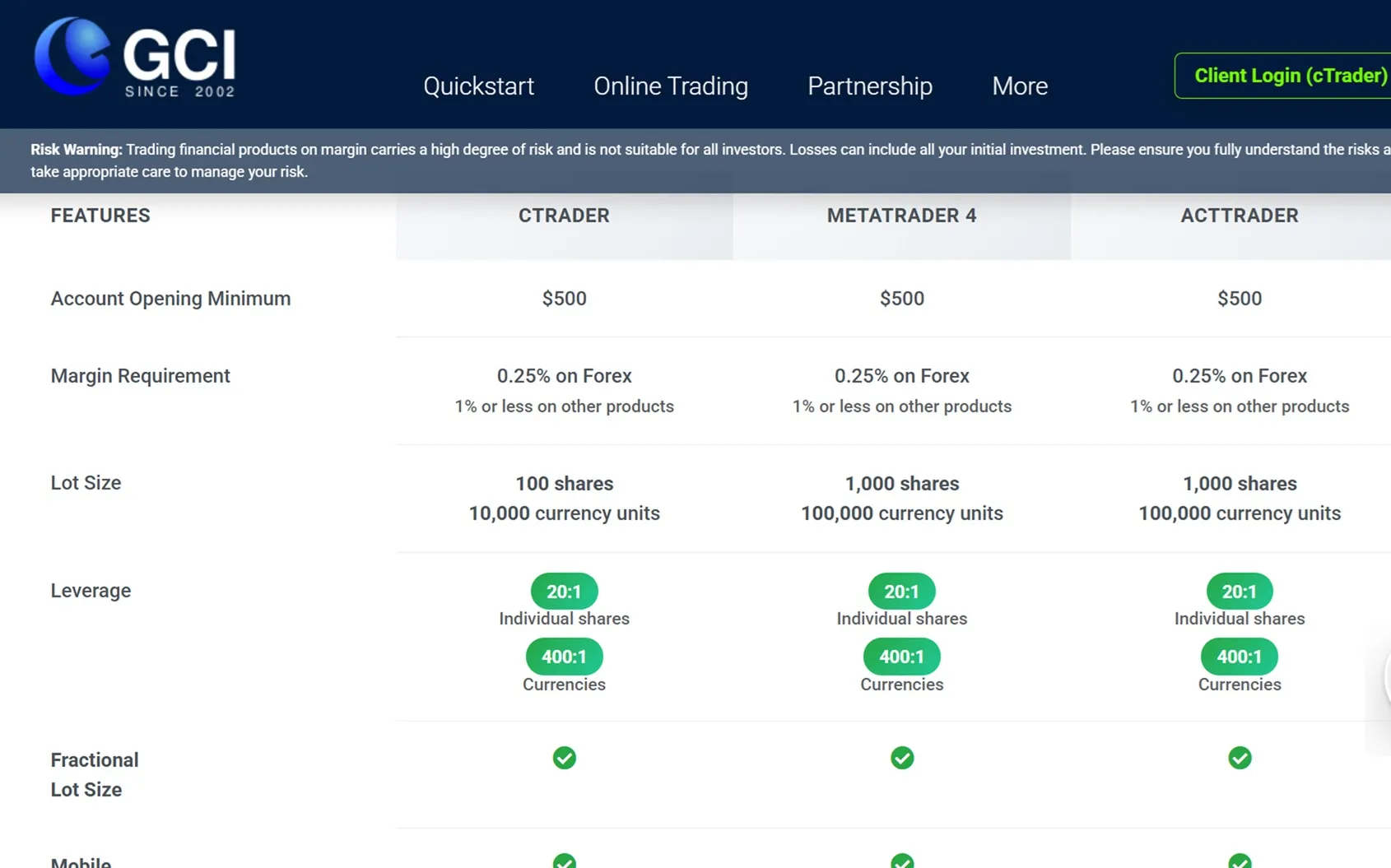The height and width of the screenshot is (868, 1391).
Task: Open the Quickstart menu
Action: (x=478, y=86)
